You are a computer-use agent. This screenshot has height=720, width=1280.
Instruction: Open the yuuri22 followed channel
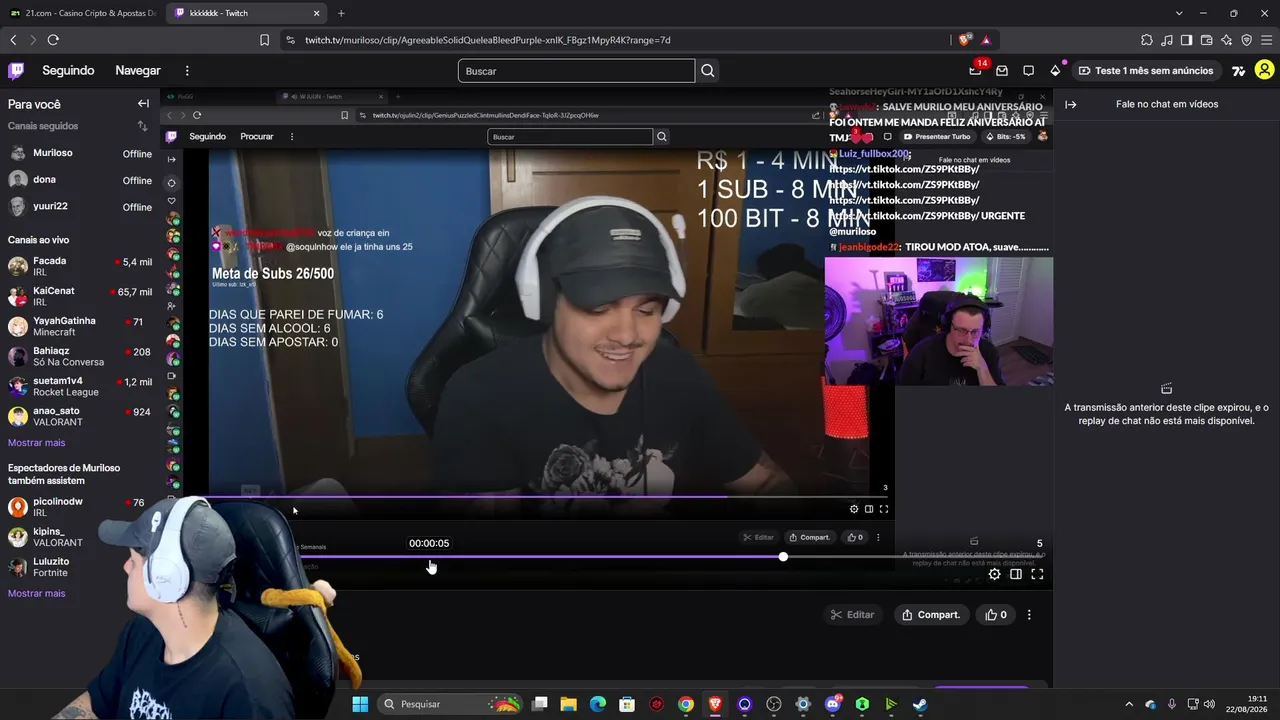[80, 207]
